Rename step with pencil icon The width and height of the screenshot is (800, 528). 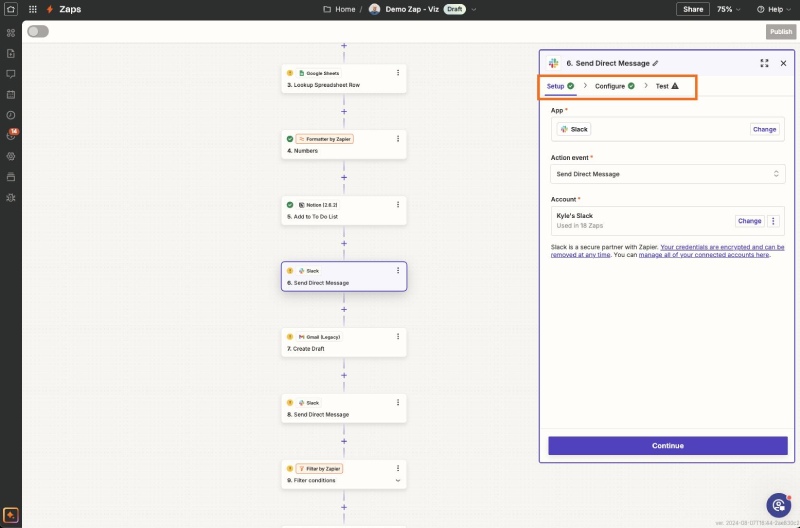(656, 63)
